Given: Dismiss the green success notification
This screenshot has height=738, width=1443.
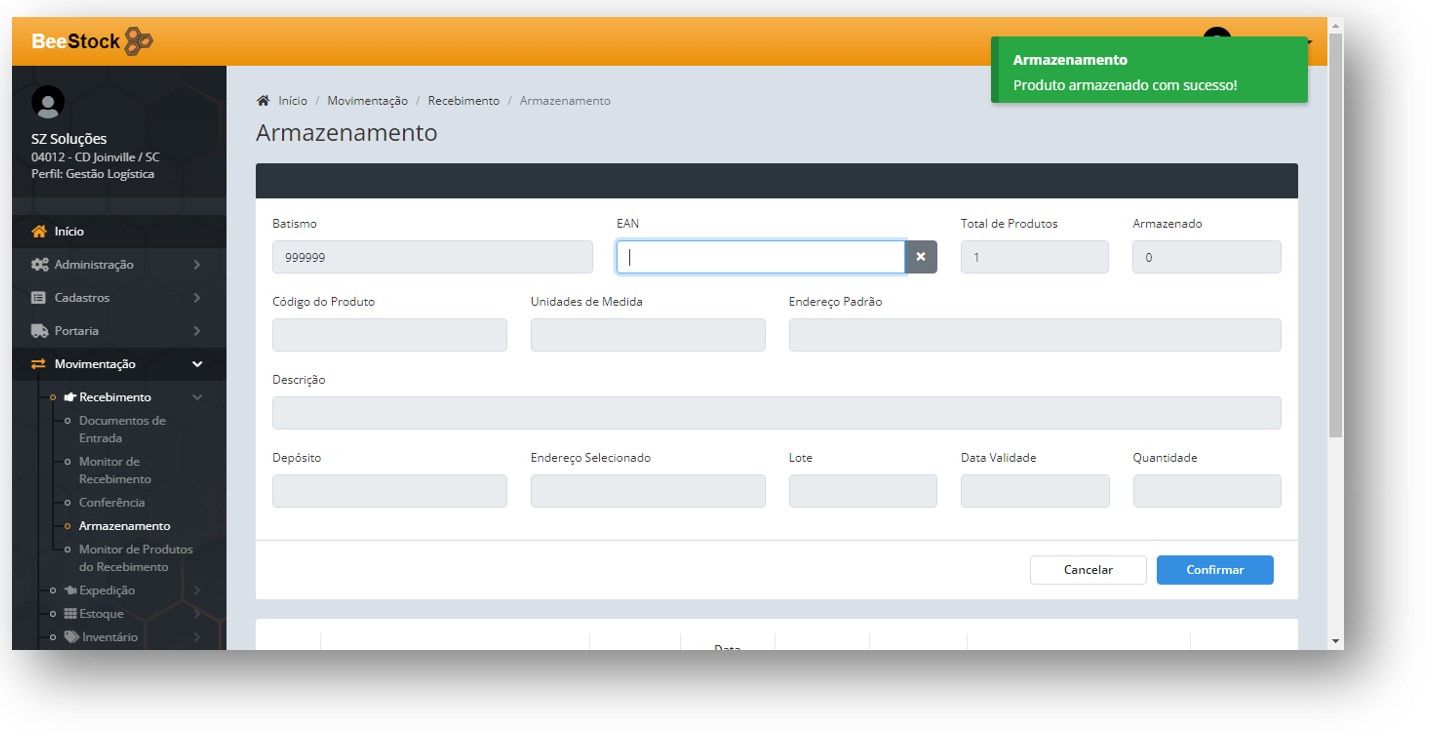Looking at the screenshot, I should click(x=1148, y=71).
